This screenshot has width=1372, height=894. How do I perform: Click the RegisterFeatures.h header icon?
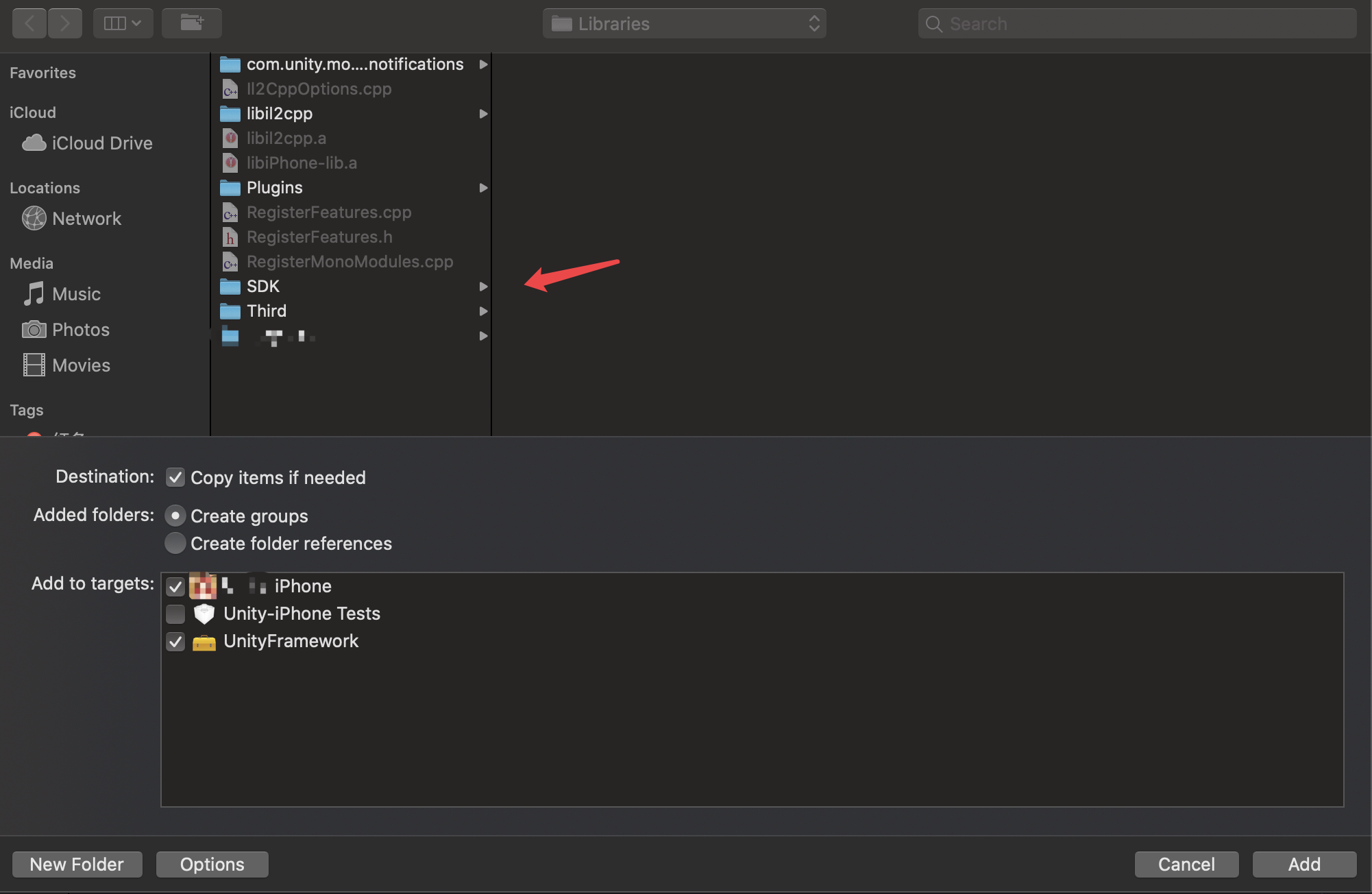point(230,237)
